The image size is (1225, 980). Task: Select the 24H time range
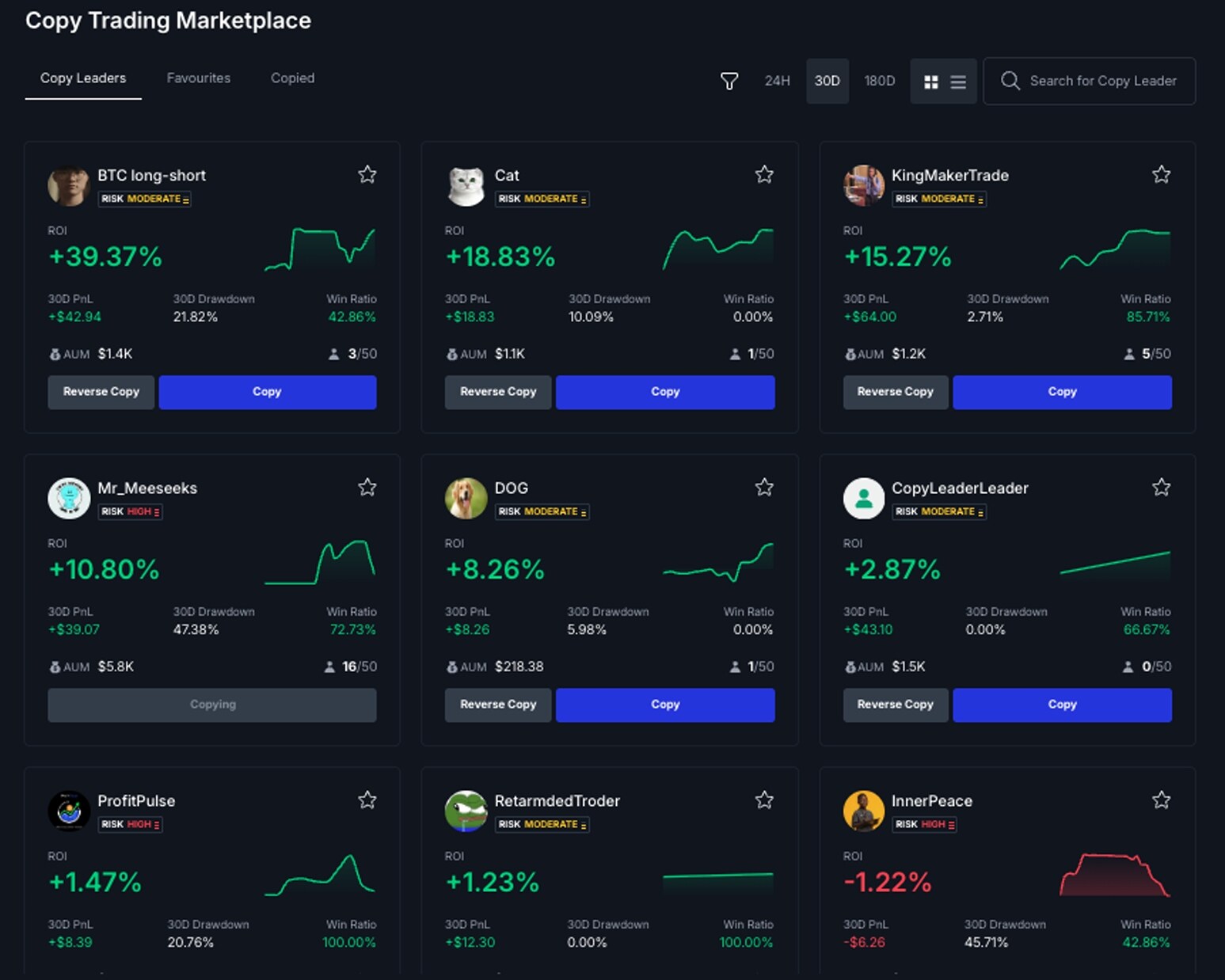(x=777, y=81)
